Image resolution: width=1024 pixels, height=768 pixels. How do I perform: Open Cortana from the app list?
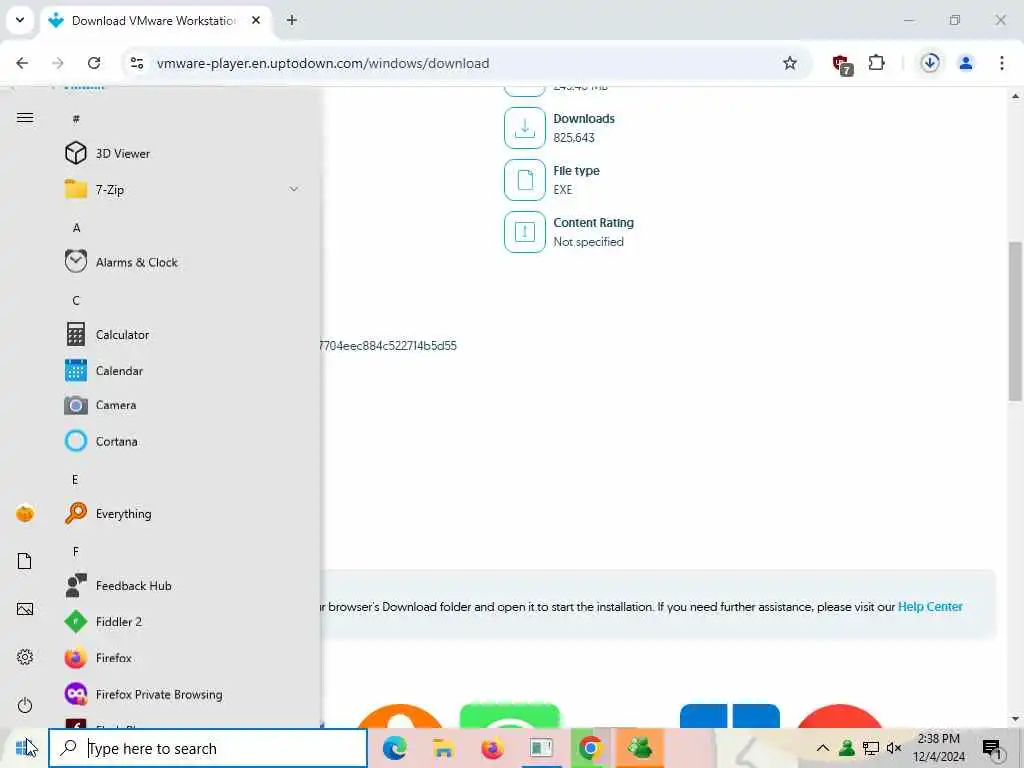click(x=183, y=441)
